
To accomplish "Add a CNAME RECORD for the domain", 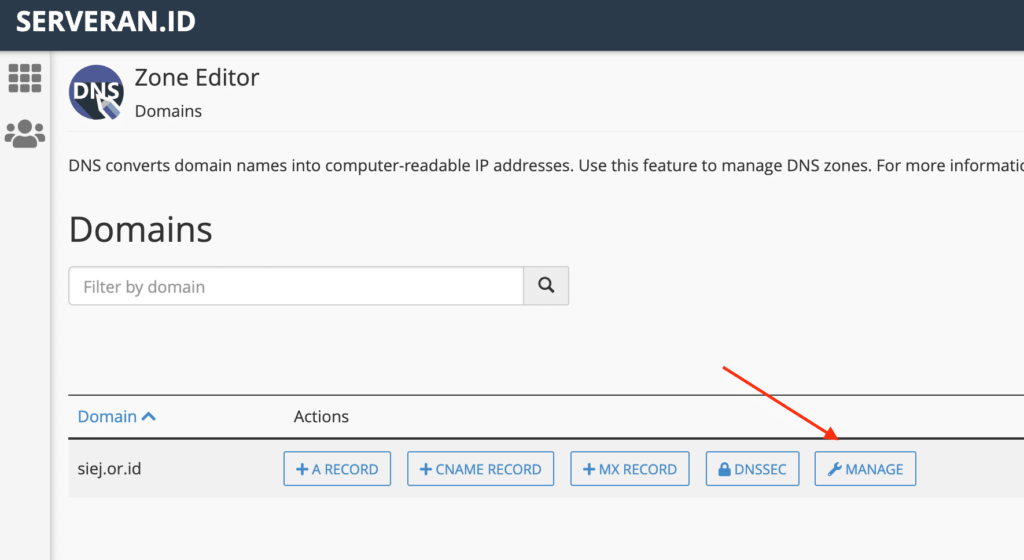I will point(481,469).
